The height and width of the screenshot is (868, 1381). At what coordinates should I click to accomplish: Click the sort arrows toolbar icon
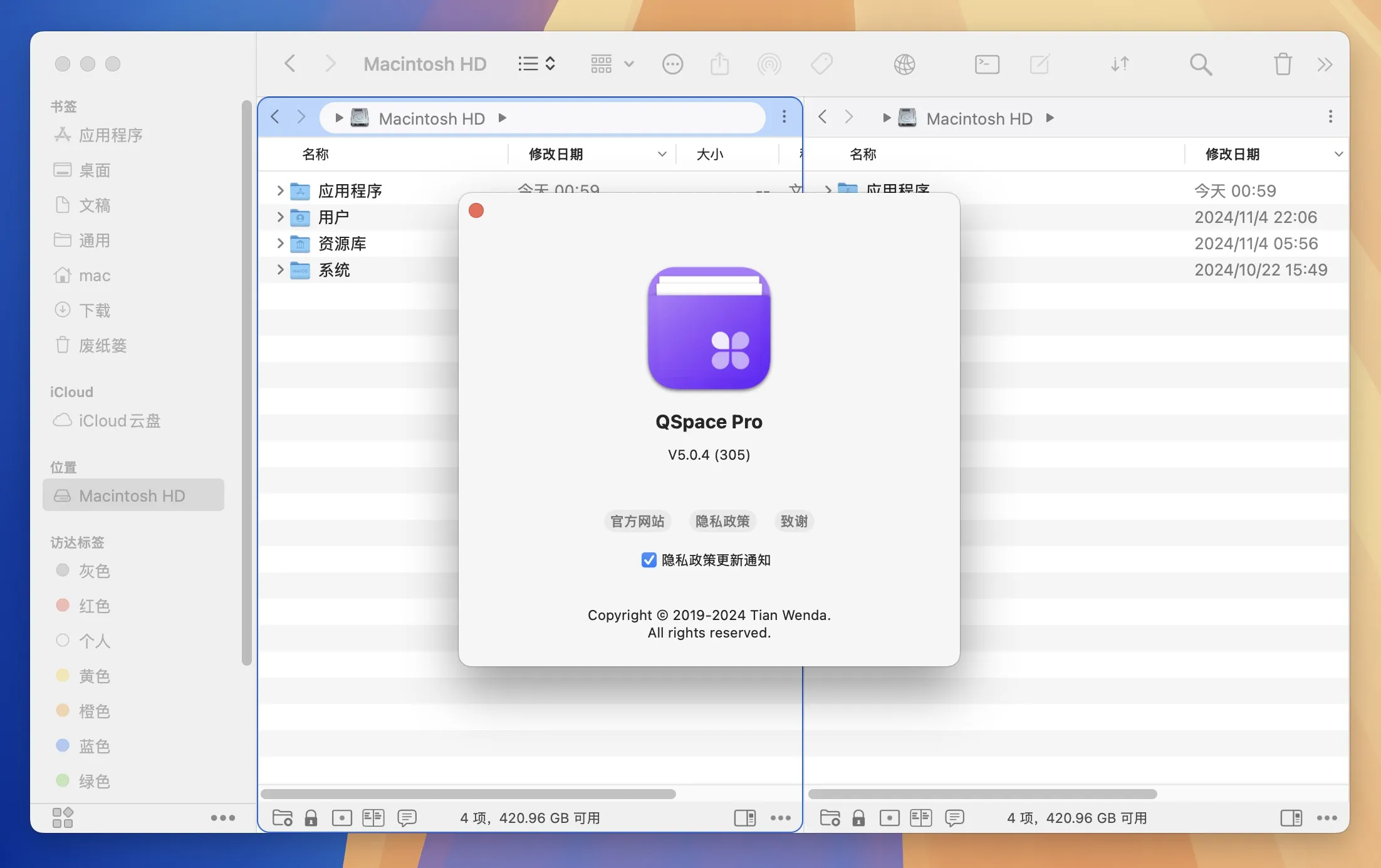[x=1120, y=64]
